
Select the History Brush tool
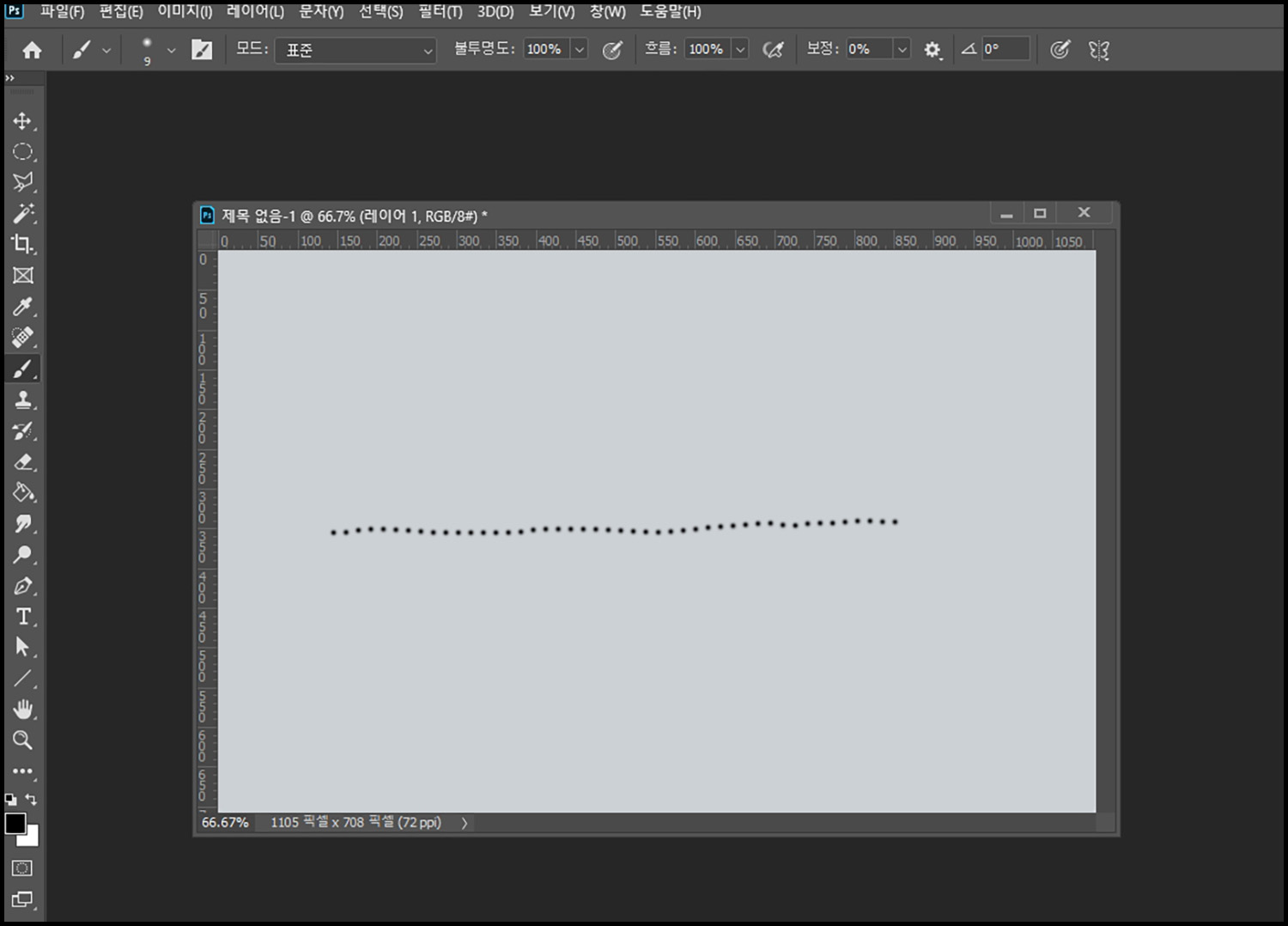click(x=22, y=430)
